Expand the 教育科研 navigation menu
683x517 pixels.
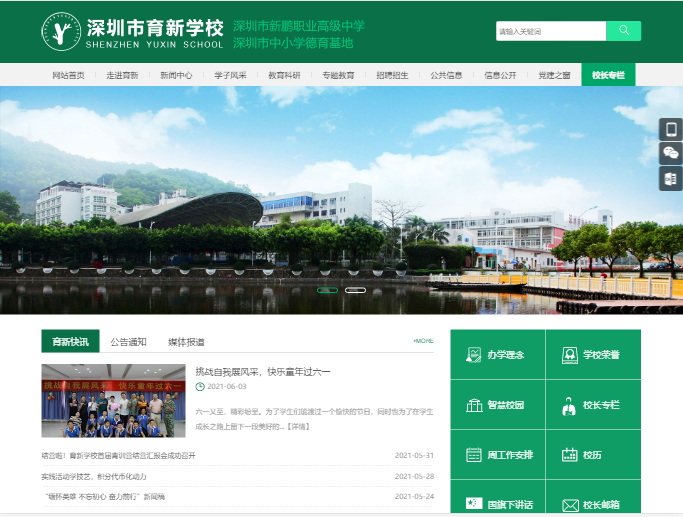pyautogui.click(x=284, y=75)
